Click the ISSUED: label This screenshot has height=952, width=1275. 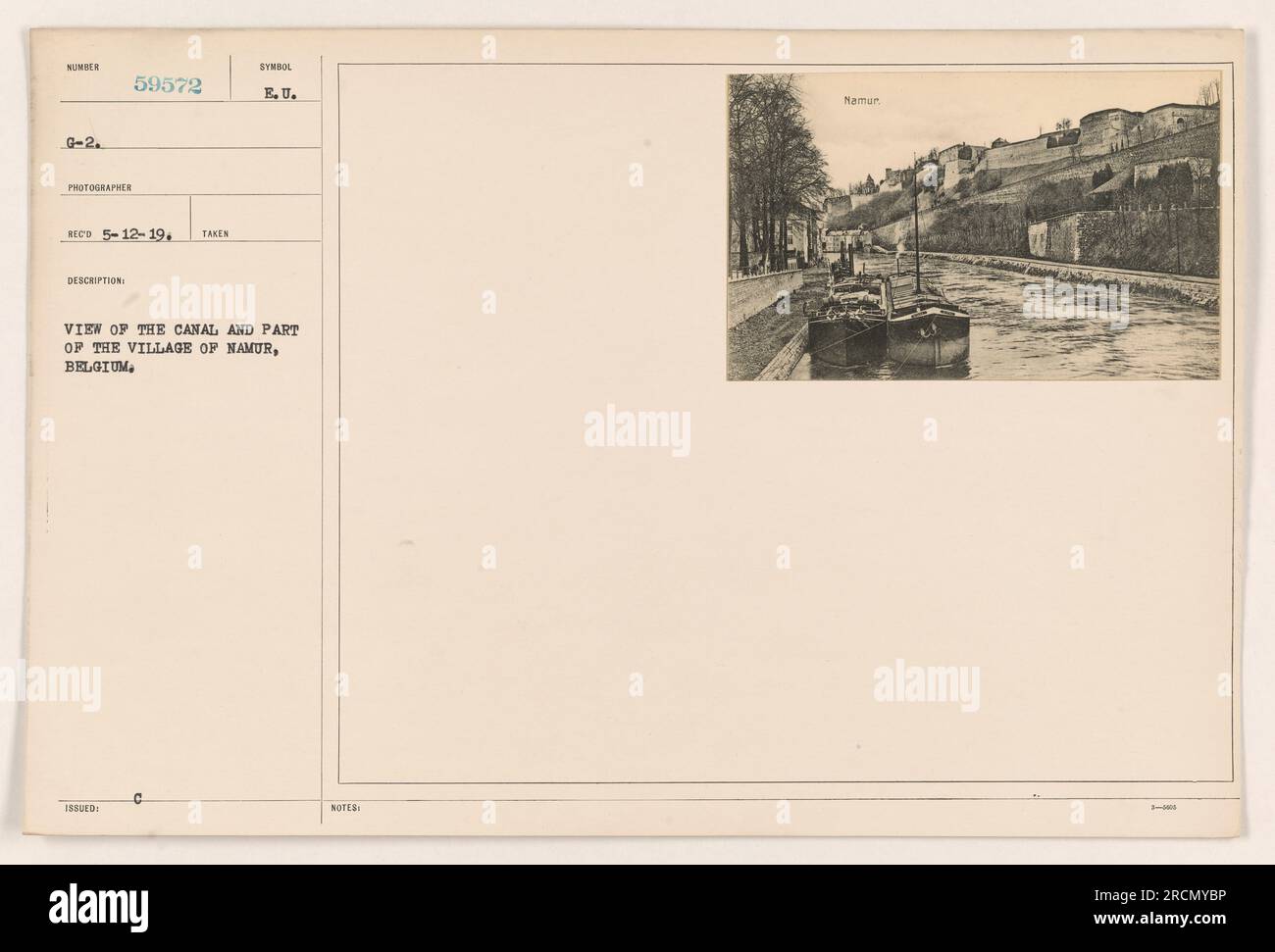pos(84,809)
